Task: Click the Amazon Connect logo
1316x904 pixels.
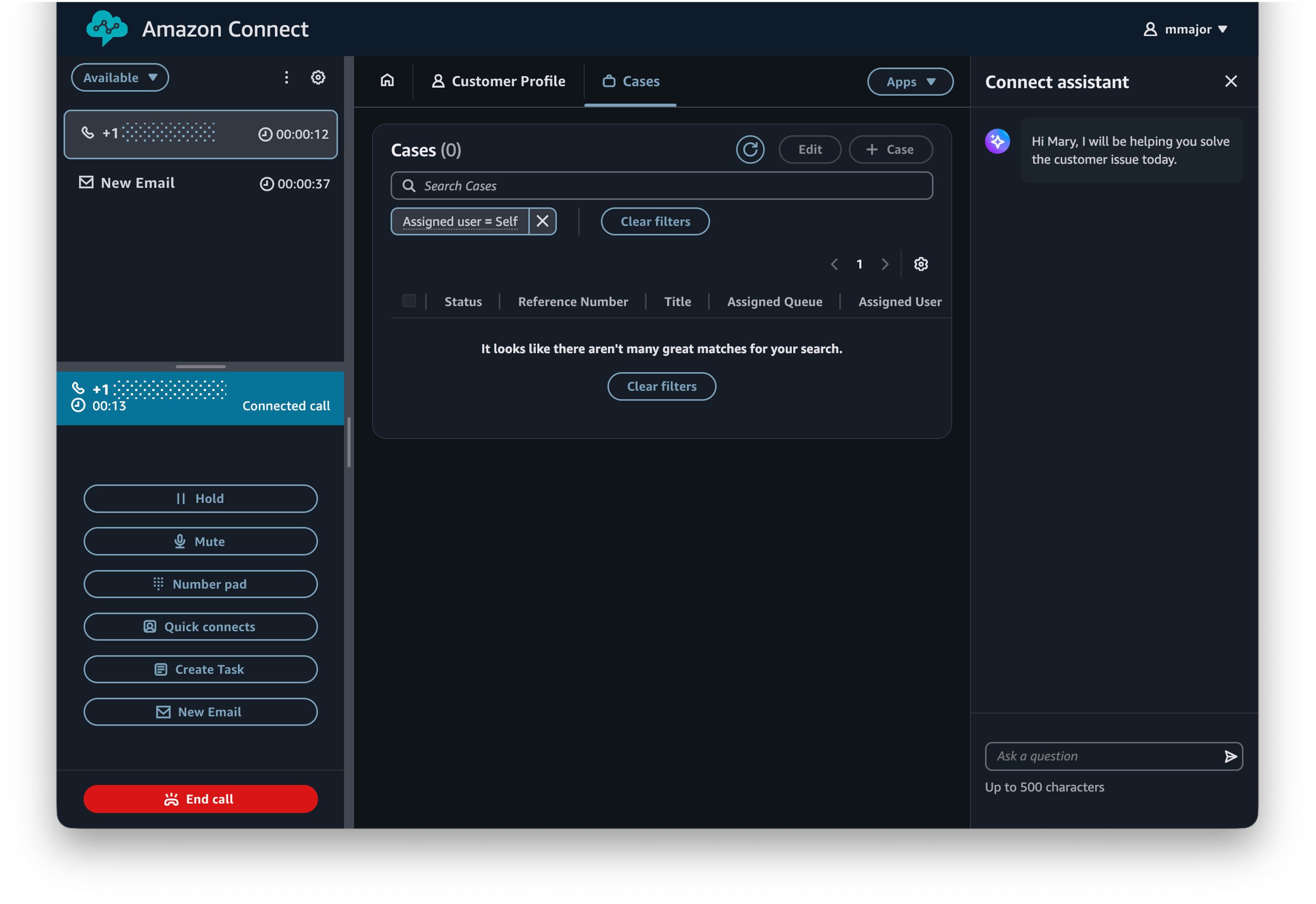Action: tap(106, 27)
